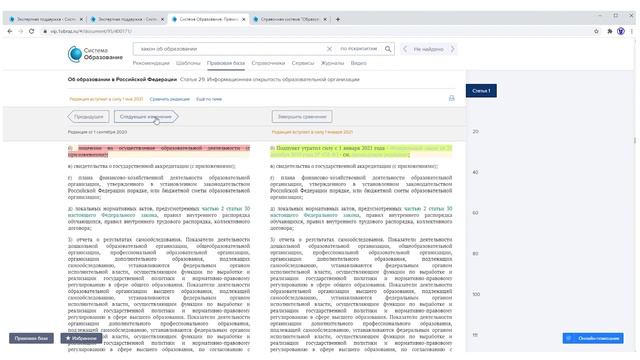This screenshot has width=640, height=360.
Task: Open the browser profile avatar
Action: coord(621,31)
